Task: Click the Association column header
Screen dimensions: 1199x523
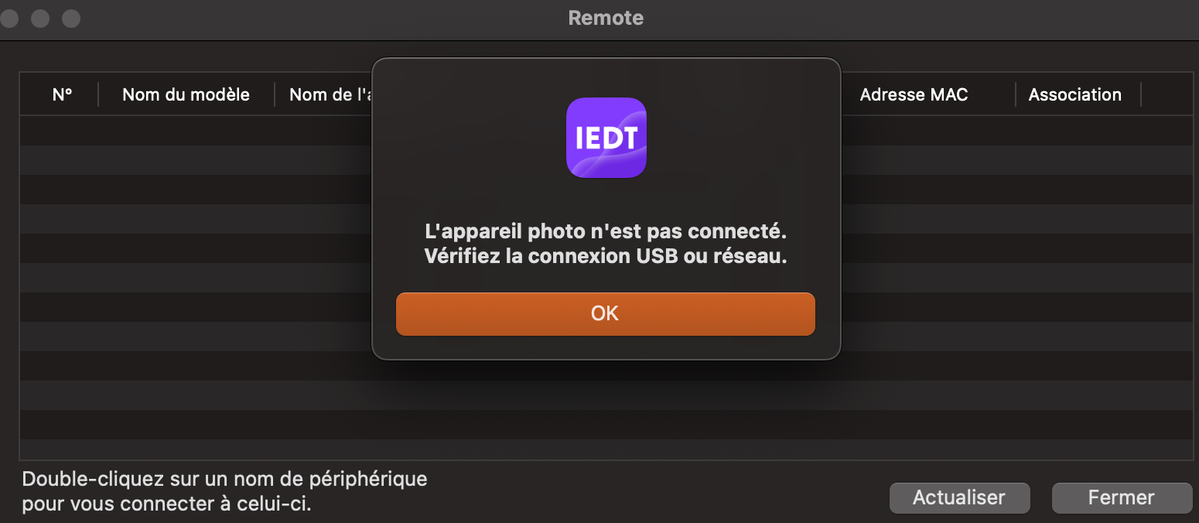Action: point(1075,95)
